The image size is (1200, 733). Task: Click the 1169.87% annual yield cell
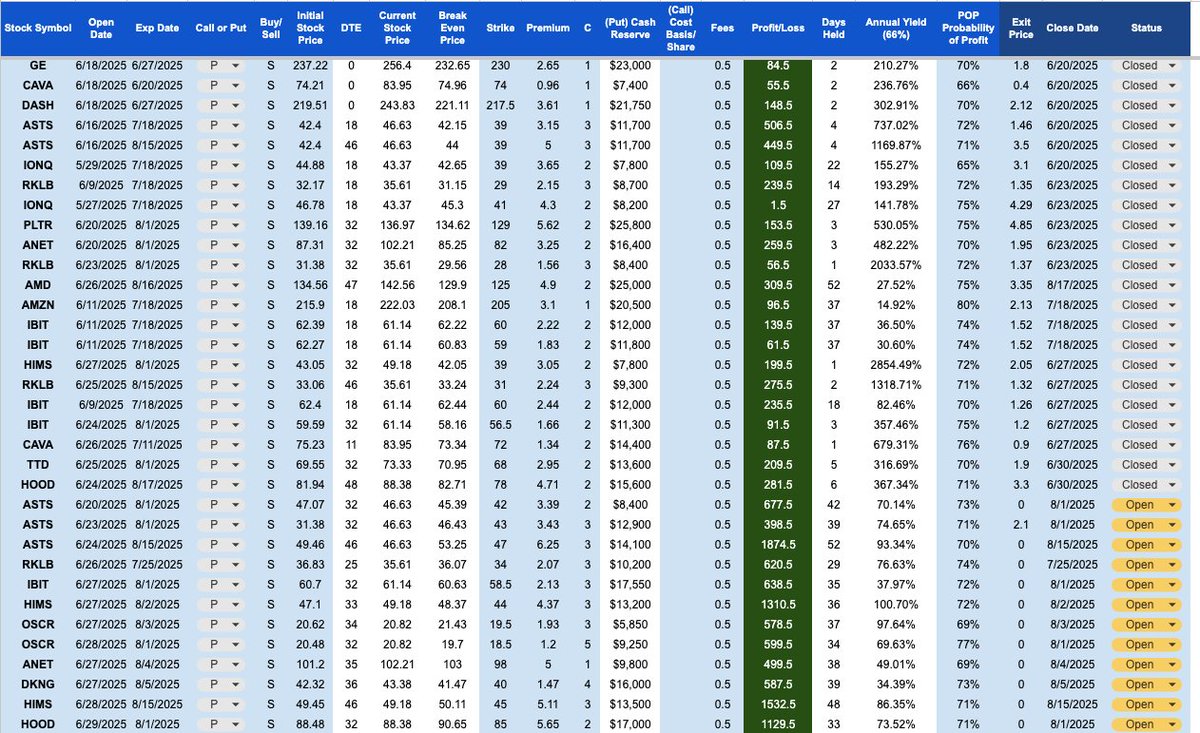(x=896, y=145)
